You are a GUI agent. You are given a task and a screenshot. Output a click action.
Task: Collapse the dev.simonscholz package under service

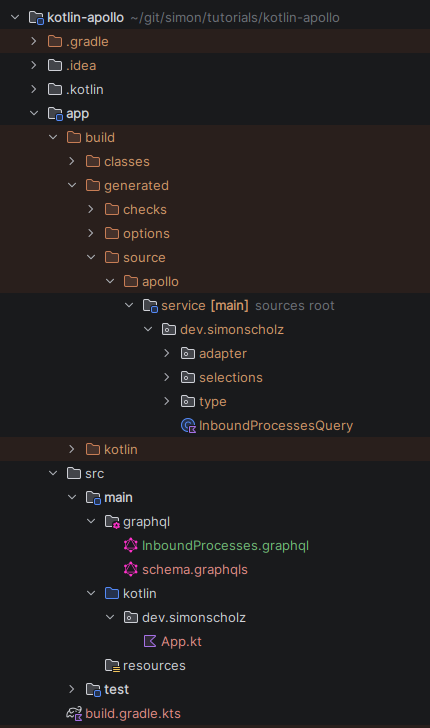click(148, 329)
